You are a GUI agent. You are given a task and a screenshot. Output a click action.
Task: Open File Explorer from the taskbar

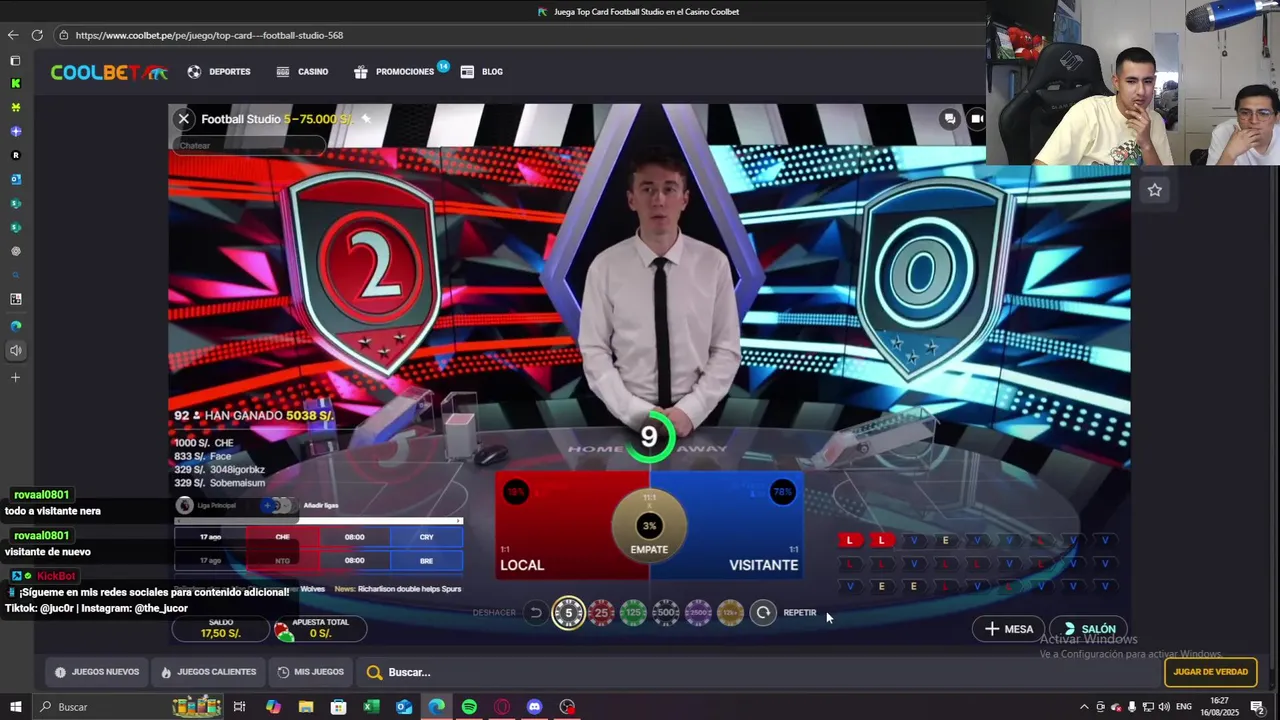[x=306, y=707]
